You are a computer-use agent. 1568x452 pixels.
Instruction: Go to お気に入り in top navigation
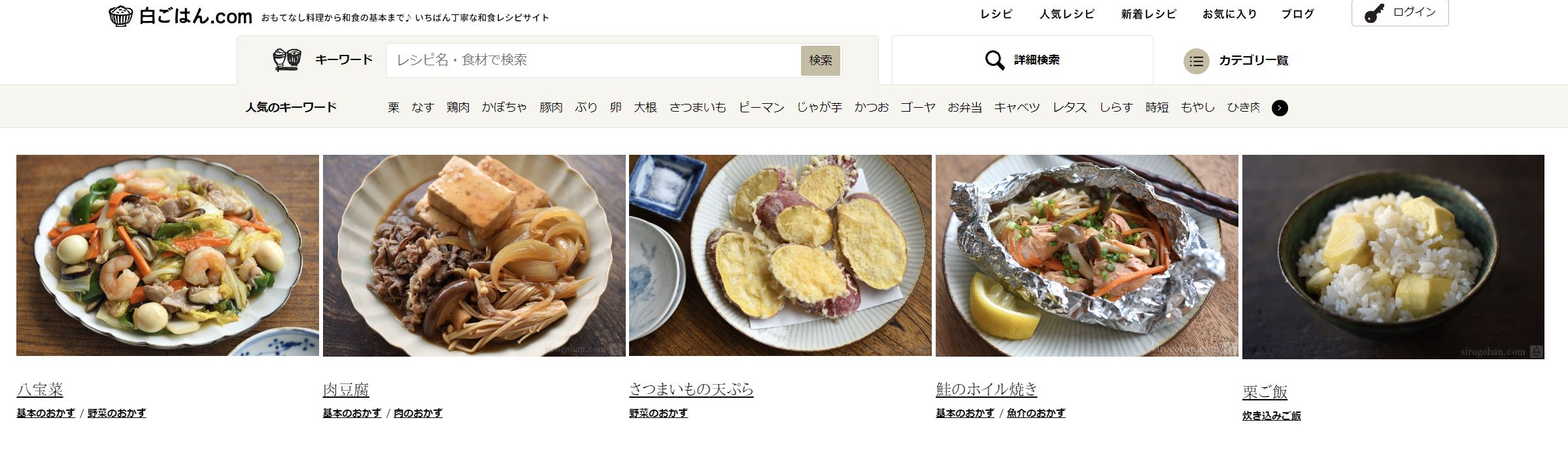pyautogui.click(x=1229, y=14)
